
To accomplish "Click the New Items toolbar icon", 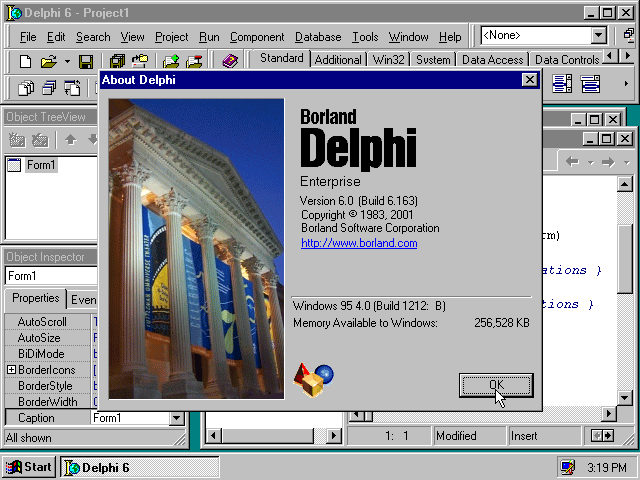I will (x=25, y=62).
